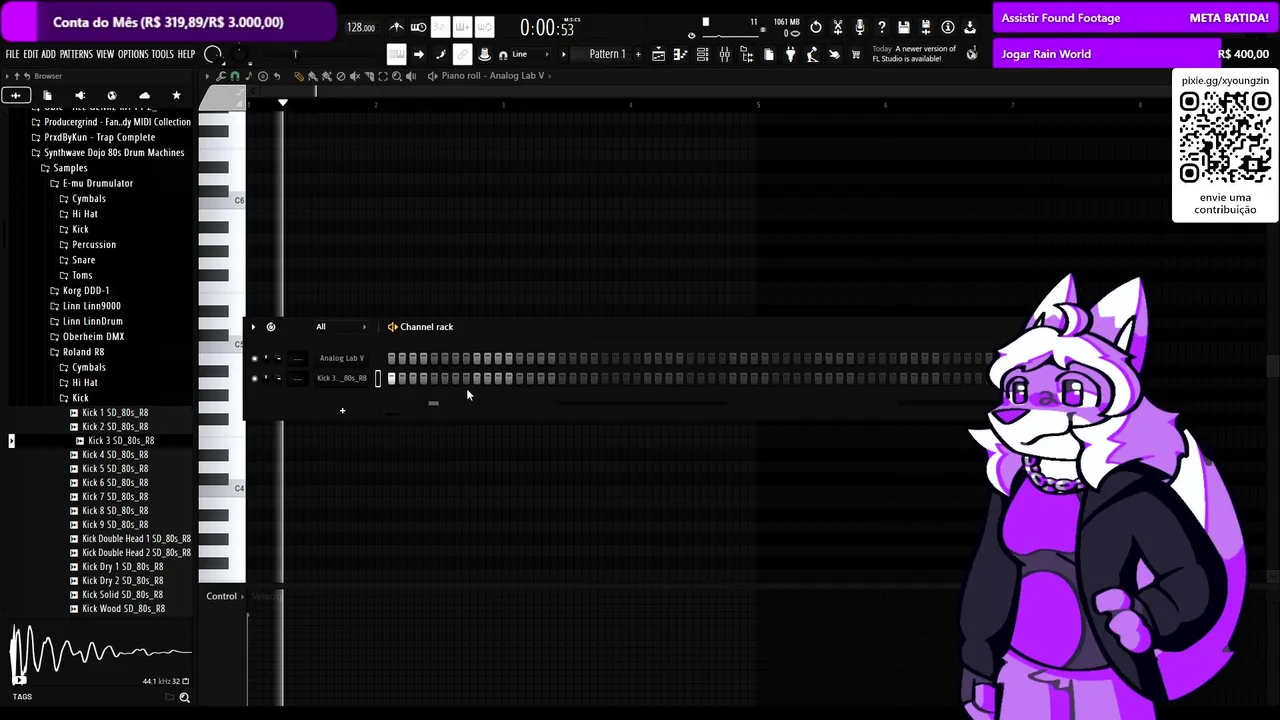The image size is (1280, 720).
Task: Click the update notification globe icon
Action: point(972,54)
